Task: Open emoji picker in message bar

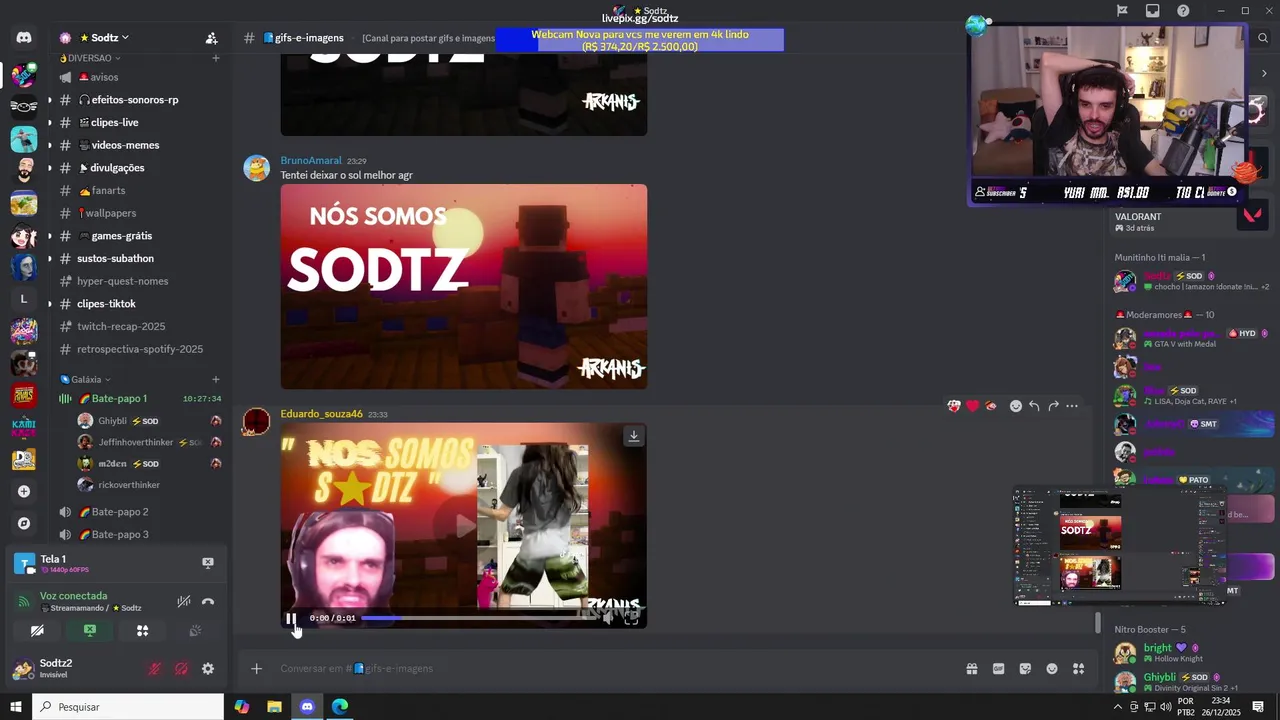Action: 1052,669
